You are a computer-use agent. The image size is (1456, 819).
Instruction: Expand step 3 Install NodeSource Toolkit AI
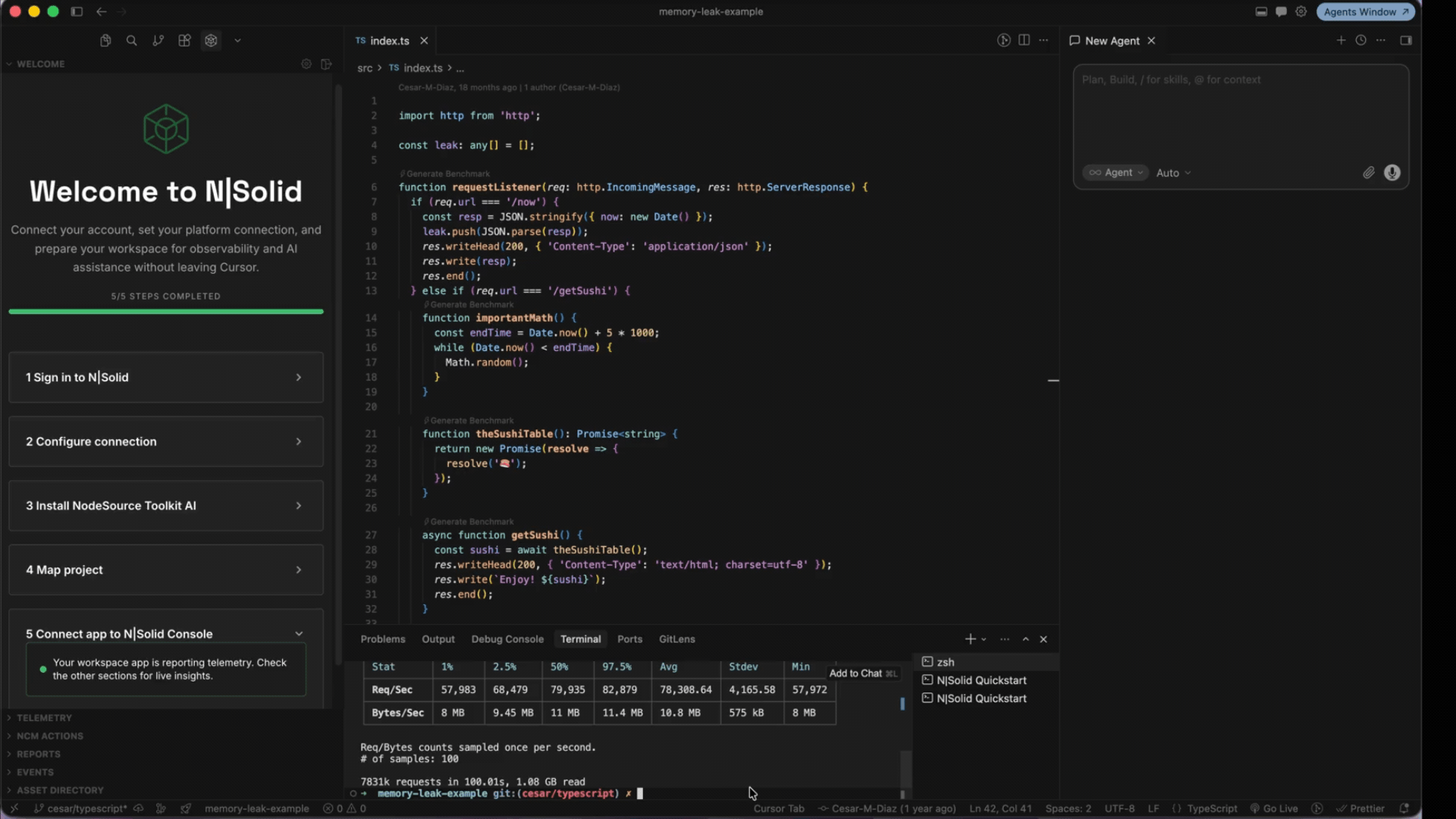166,505
